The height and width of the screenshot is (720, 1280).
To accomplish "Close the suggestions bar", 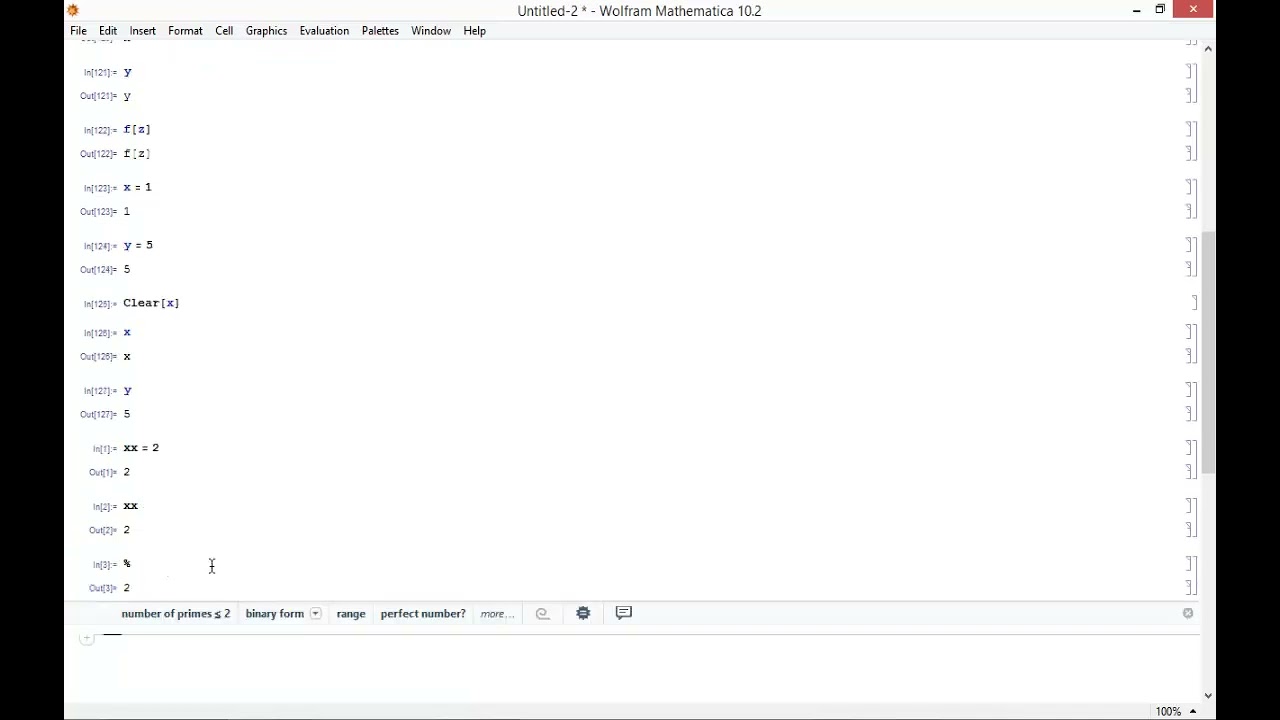I will 1188,613.
